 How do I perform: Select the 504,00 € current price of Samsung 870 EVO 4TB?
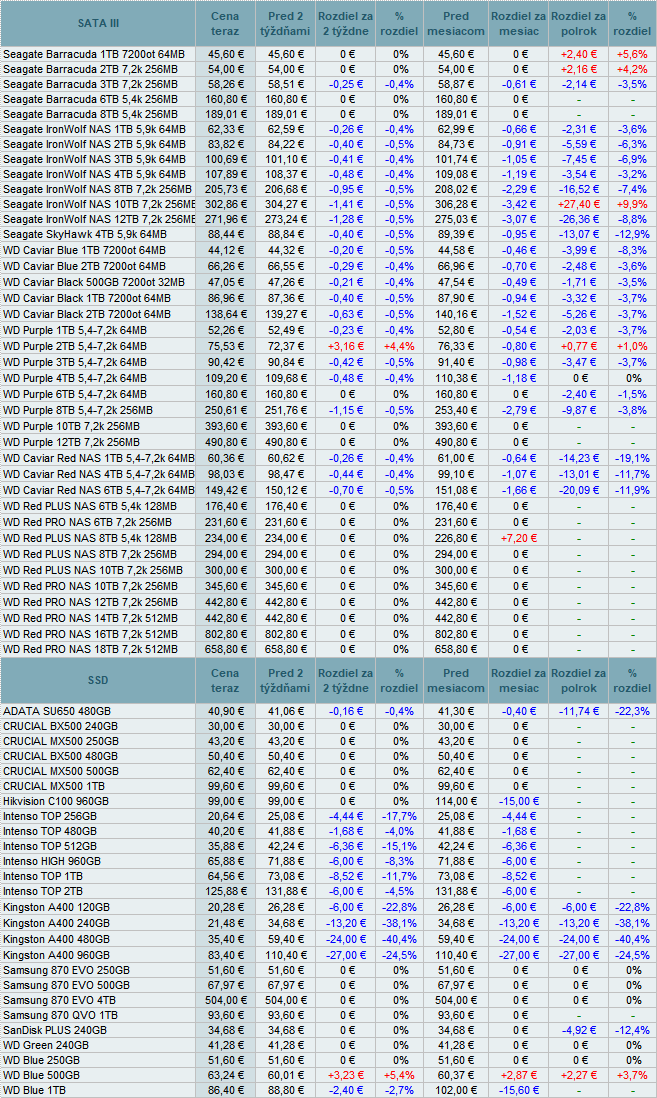[x=226, y=1000]
